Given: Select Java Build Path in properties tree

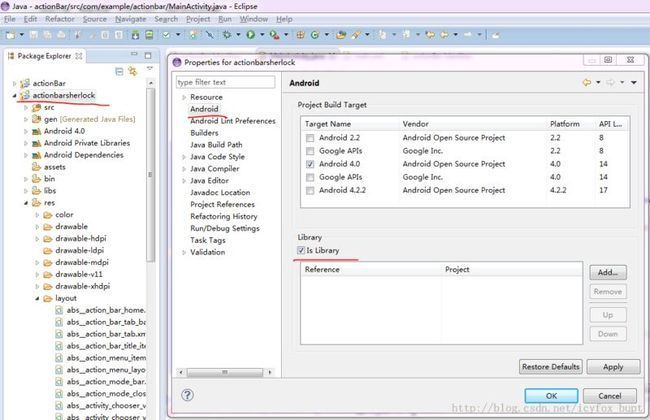Looking at the screenshot, I should pyautogui.click(x=216, y=145).
